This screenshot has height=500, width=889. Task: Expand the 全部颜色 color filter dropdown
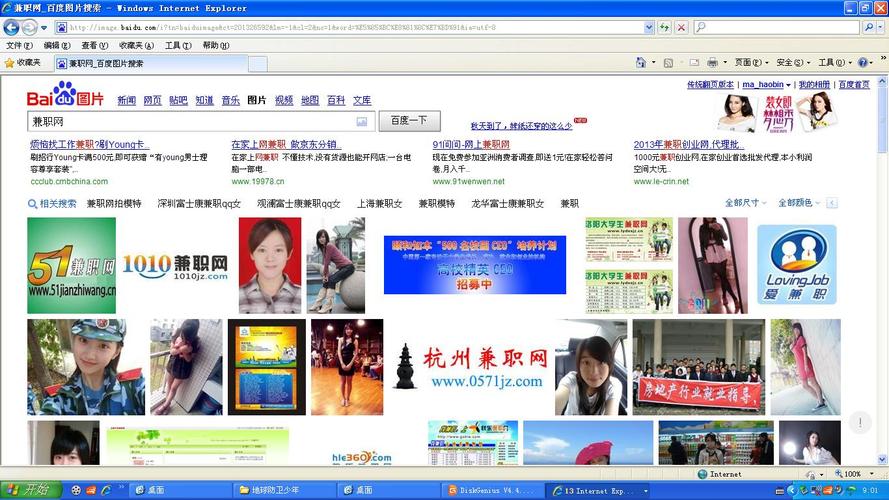[x=800, y=203]
